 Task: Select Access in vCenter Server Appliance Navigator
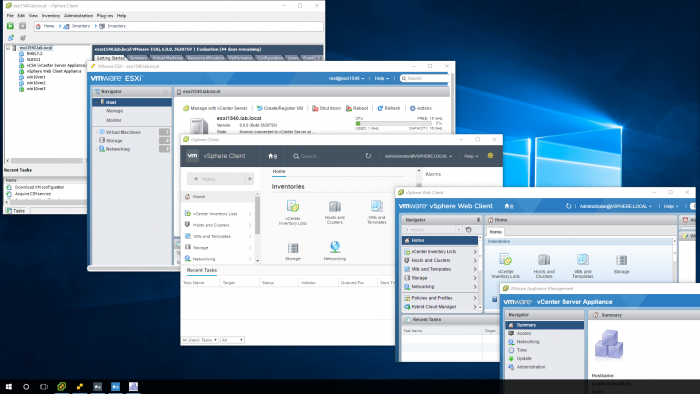[x=524, y=333]
